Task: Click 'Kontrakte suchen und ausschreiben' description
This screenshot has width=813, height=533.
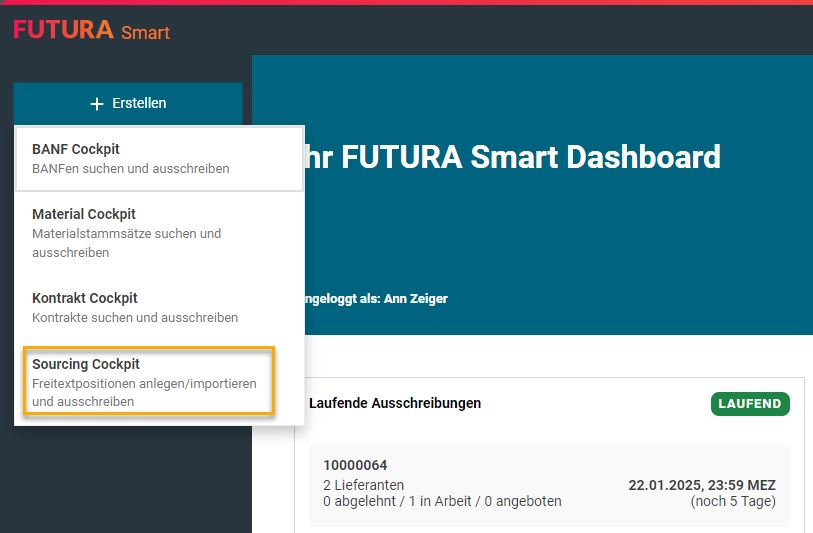Action: (x=135, y=317)
